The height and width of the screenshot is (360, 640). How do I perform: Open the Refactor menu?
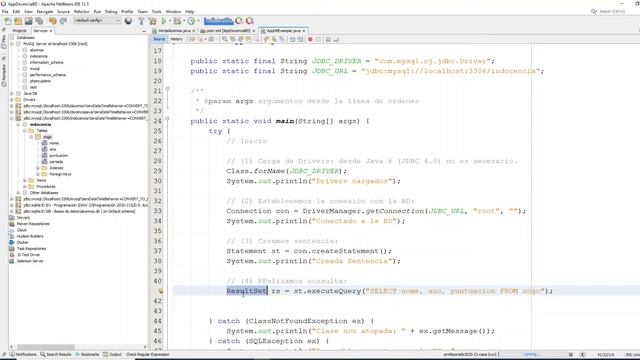pyautogui.click(x=81, y=12)
